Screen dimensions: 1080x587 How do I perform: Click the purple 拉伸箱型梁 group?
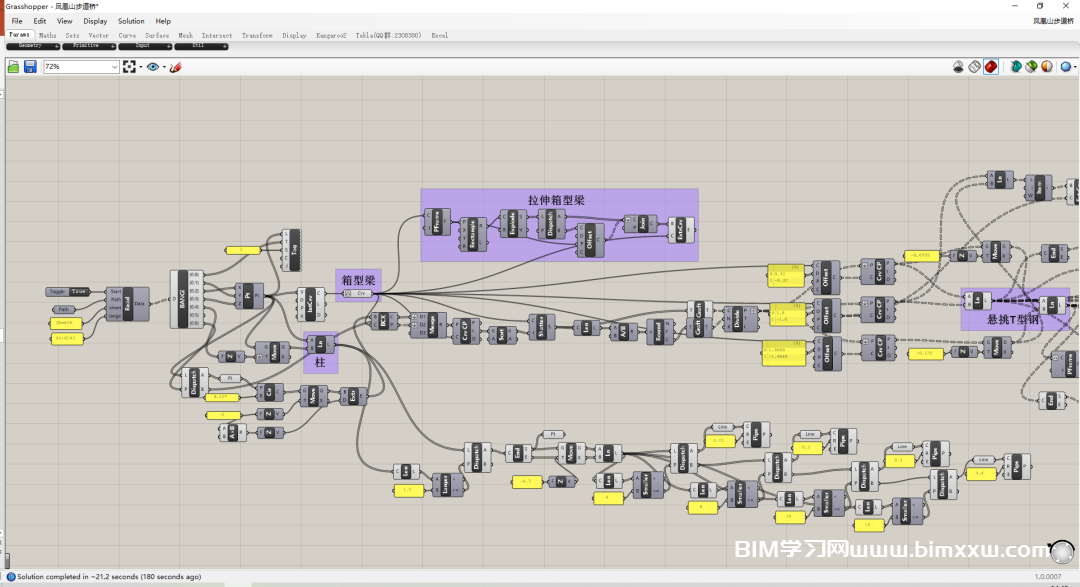(556, 200)
